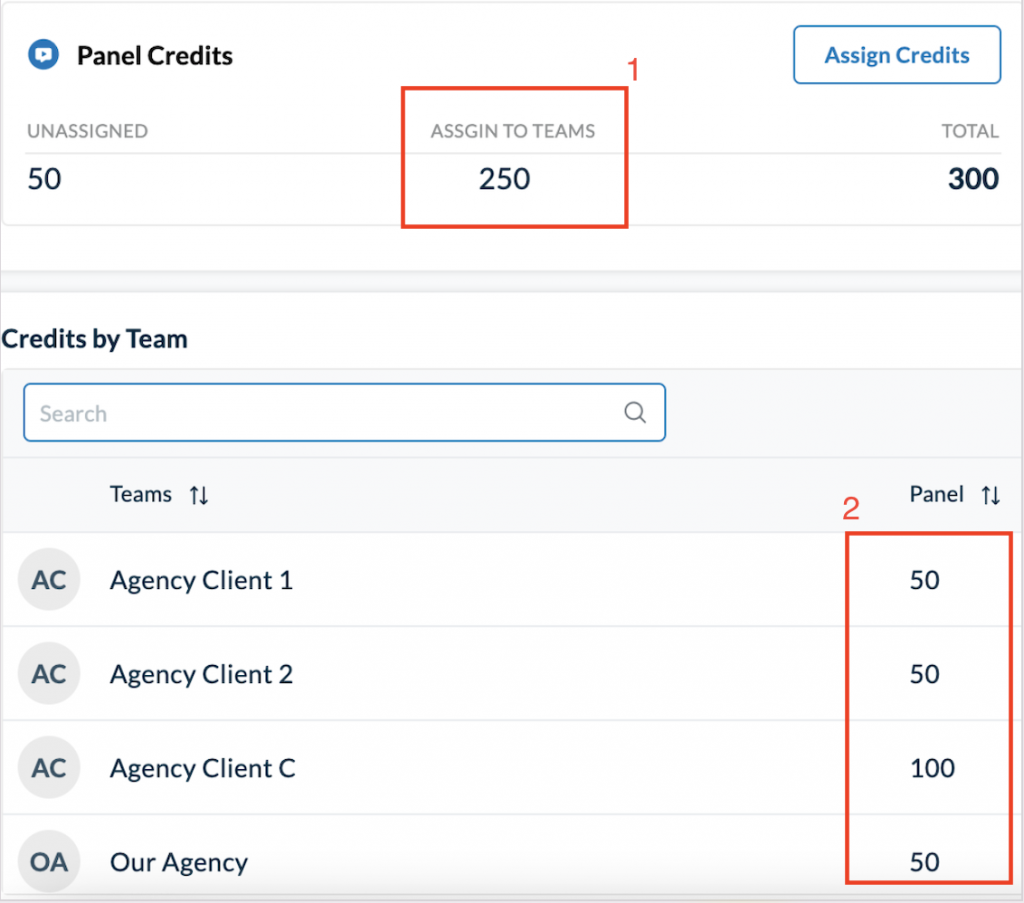This screenshot has height=903, width=1024.
Task: Focus the team Search field
Action: (x=320, y=413)
